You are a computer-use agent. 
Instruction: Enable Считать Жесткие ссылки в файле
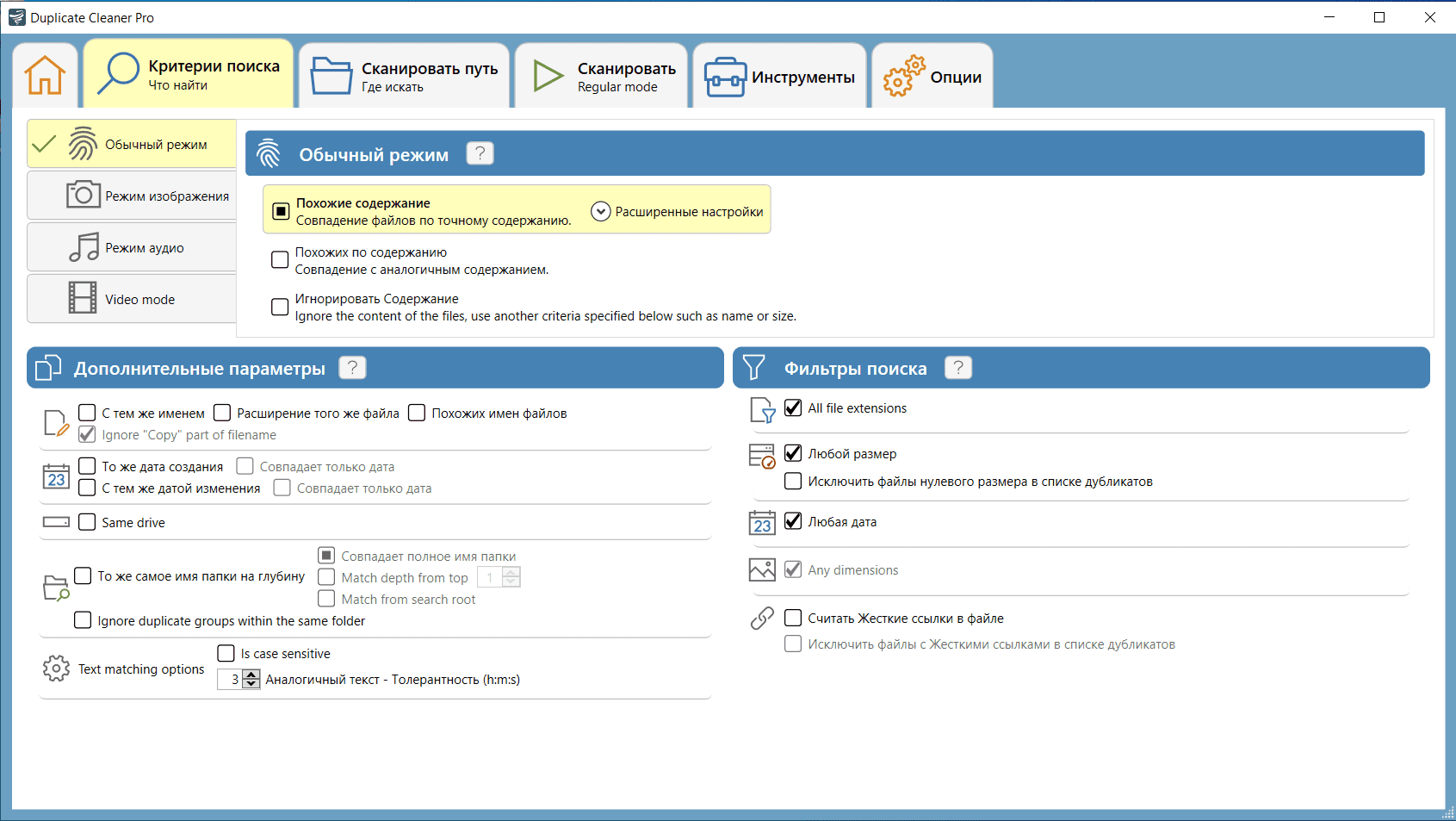pos(793,618)
